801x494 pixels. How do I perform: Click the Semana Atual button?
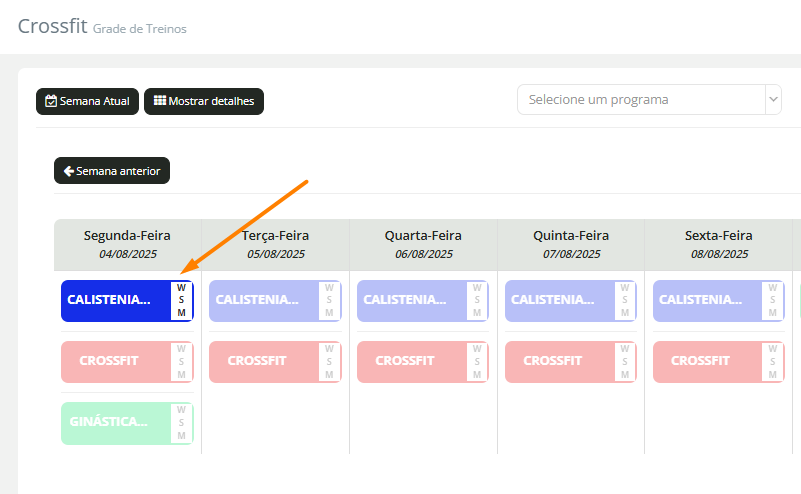tap(87, 101)
